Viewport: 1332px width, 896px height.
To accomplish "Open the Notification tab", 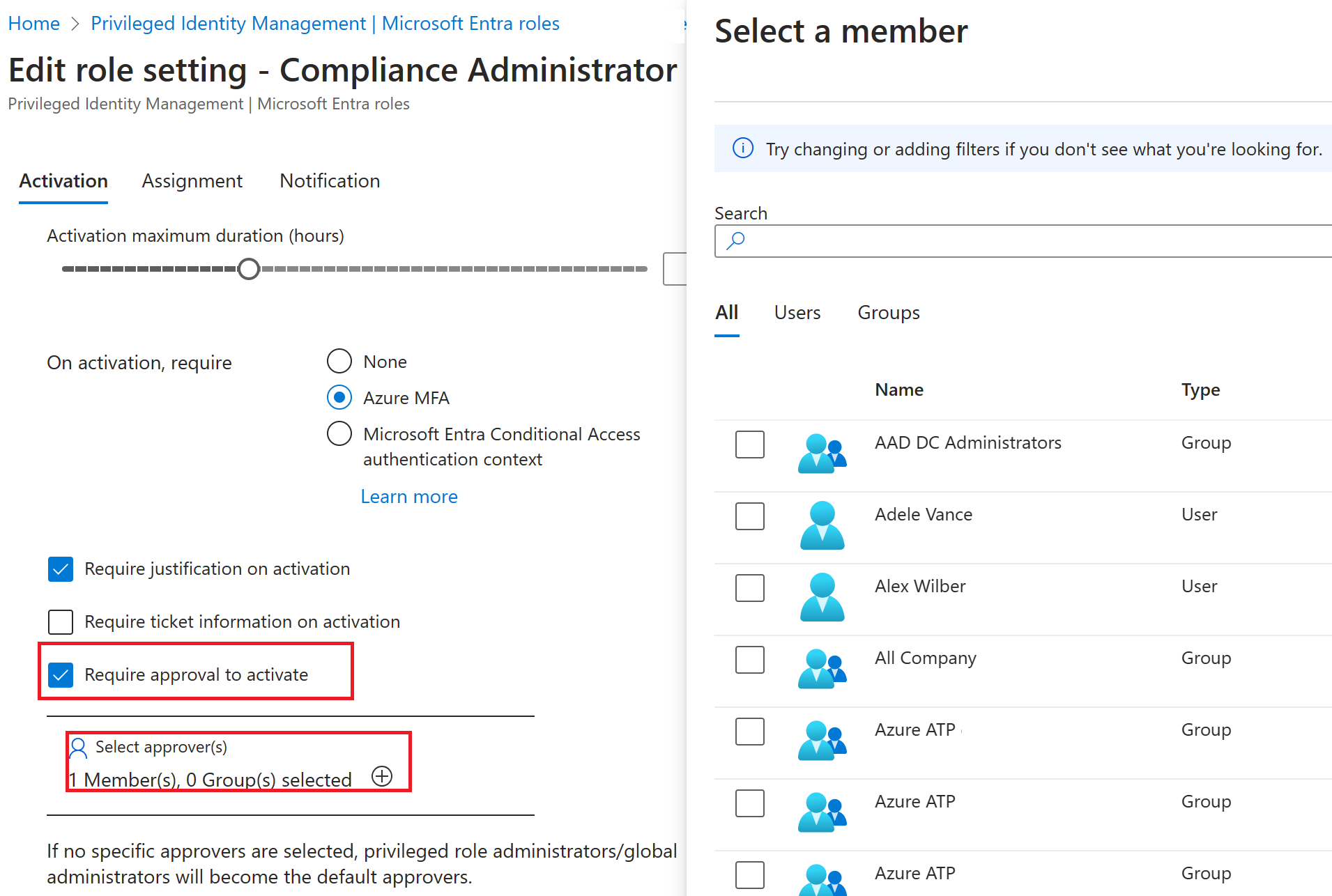I will point(330,181).
